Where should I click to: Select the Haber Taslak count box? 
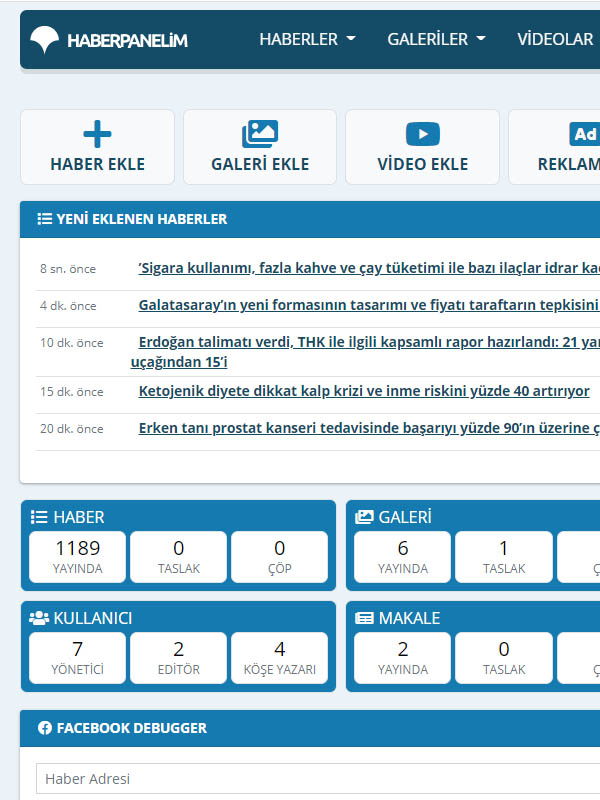point(179,557)
